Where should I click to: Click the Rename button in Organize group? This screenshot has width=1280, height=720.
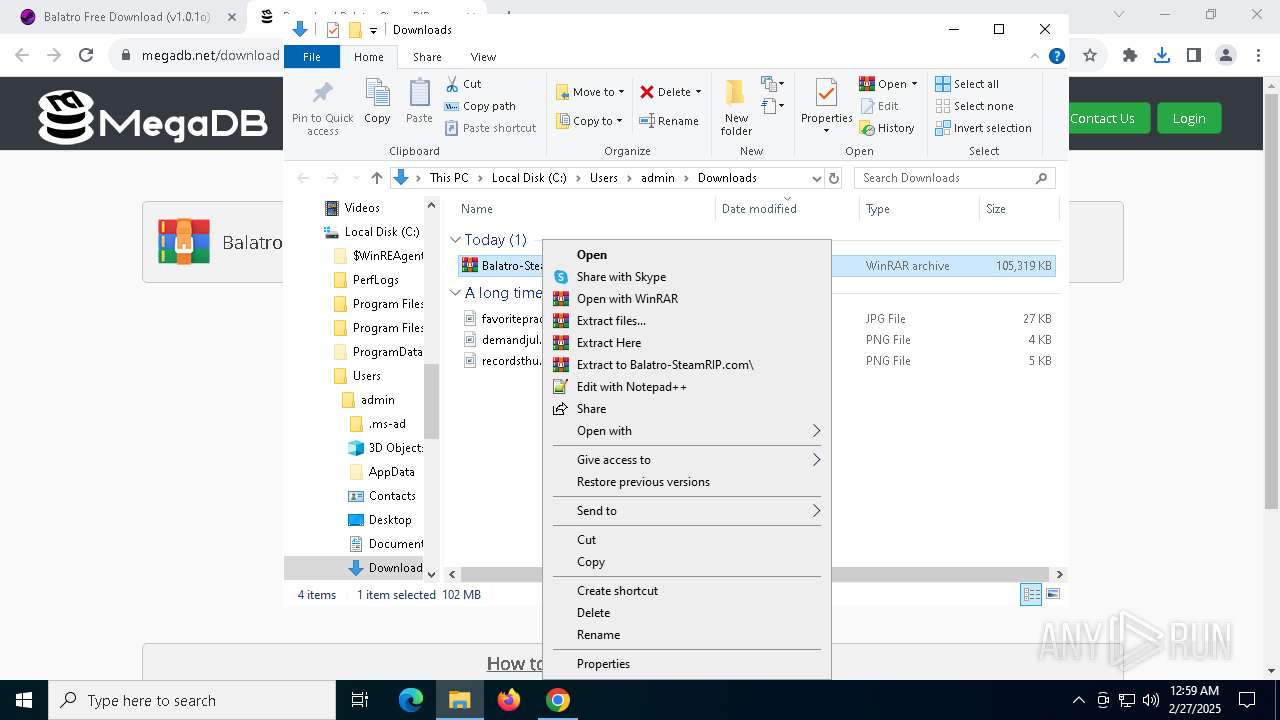(669, 121)
